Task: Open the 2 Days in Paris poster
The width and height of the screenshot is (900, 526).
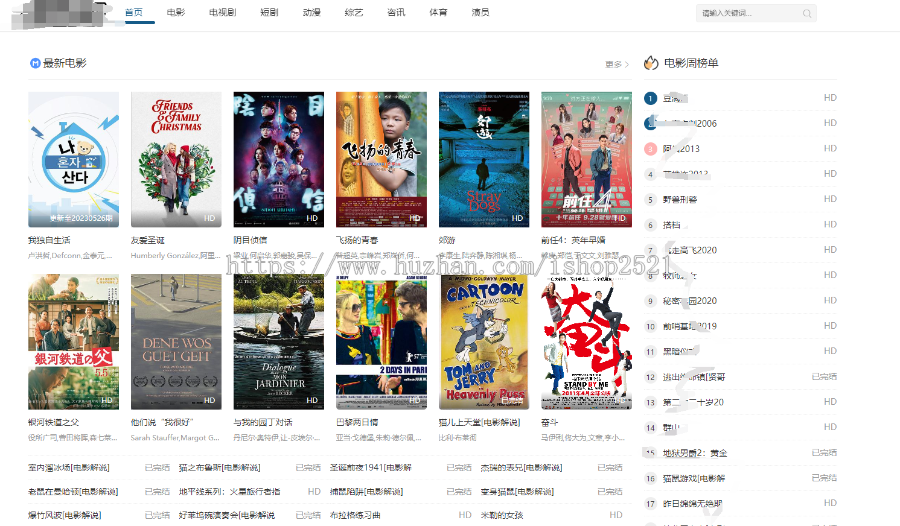Action: [x=382, y=342]
